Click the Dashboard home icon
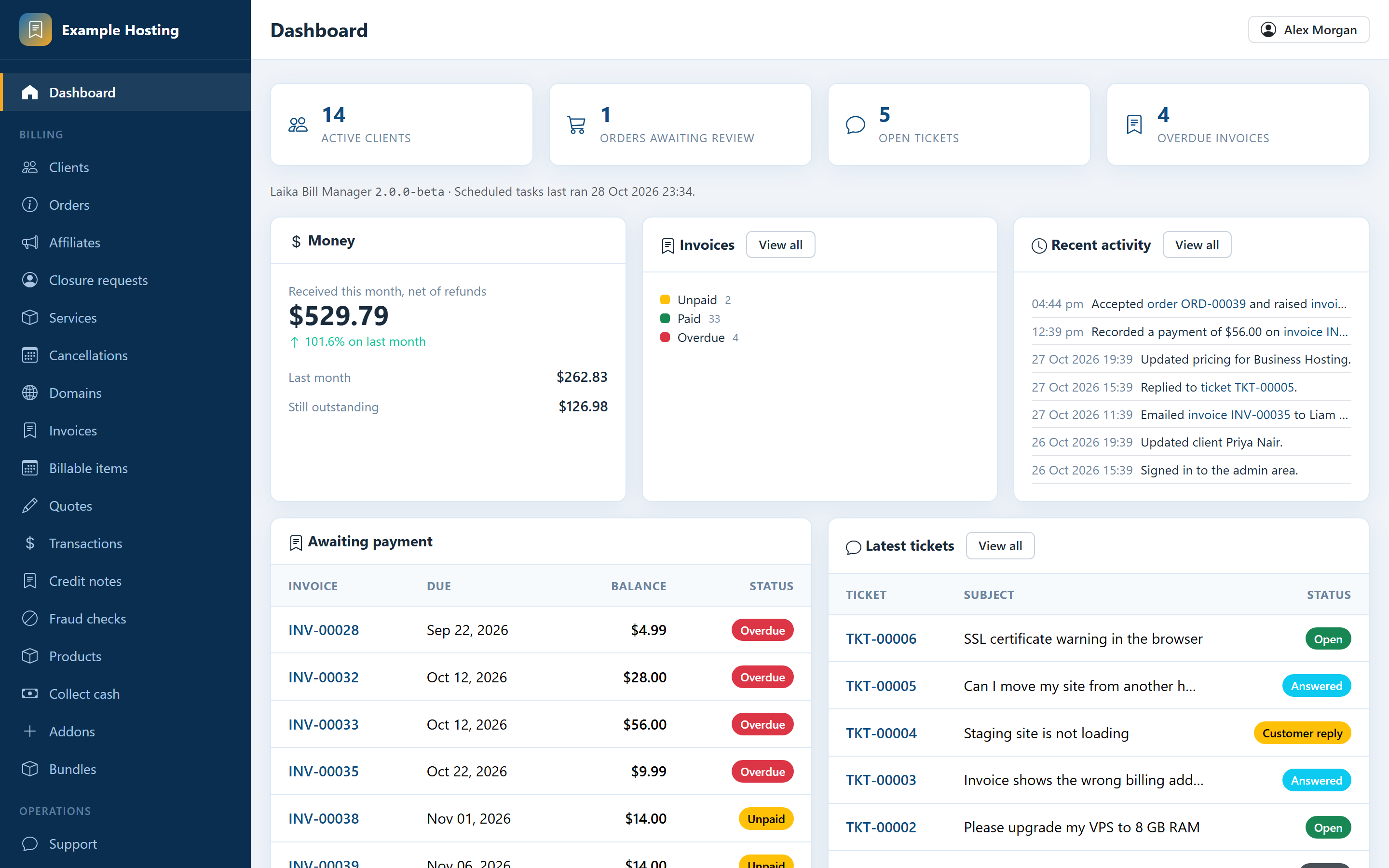Image resolution: width=1389 pixels, height=868 pixels. 30,93
